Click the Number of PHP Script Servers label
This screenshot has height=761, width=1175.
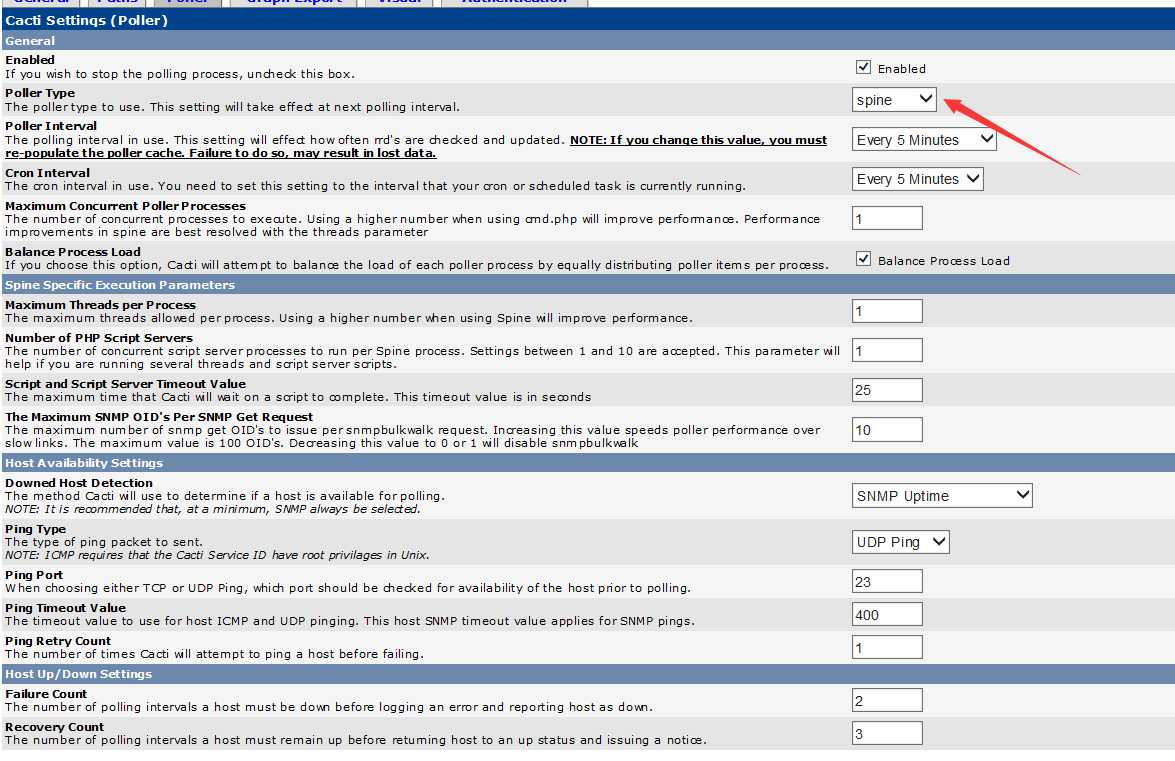(x=99, y=338)
